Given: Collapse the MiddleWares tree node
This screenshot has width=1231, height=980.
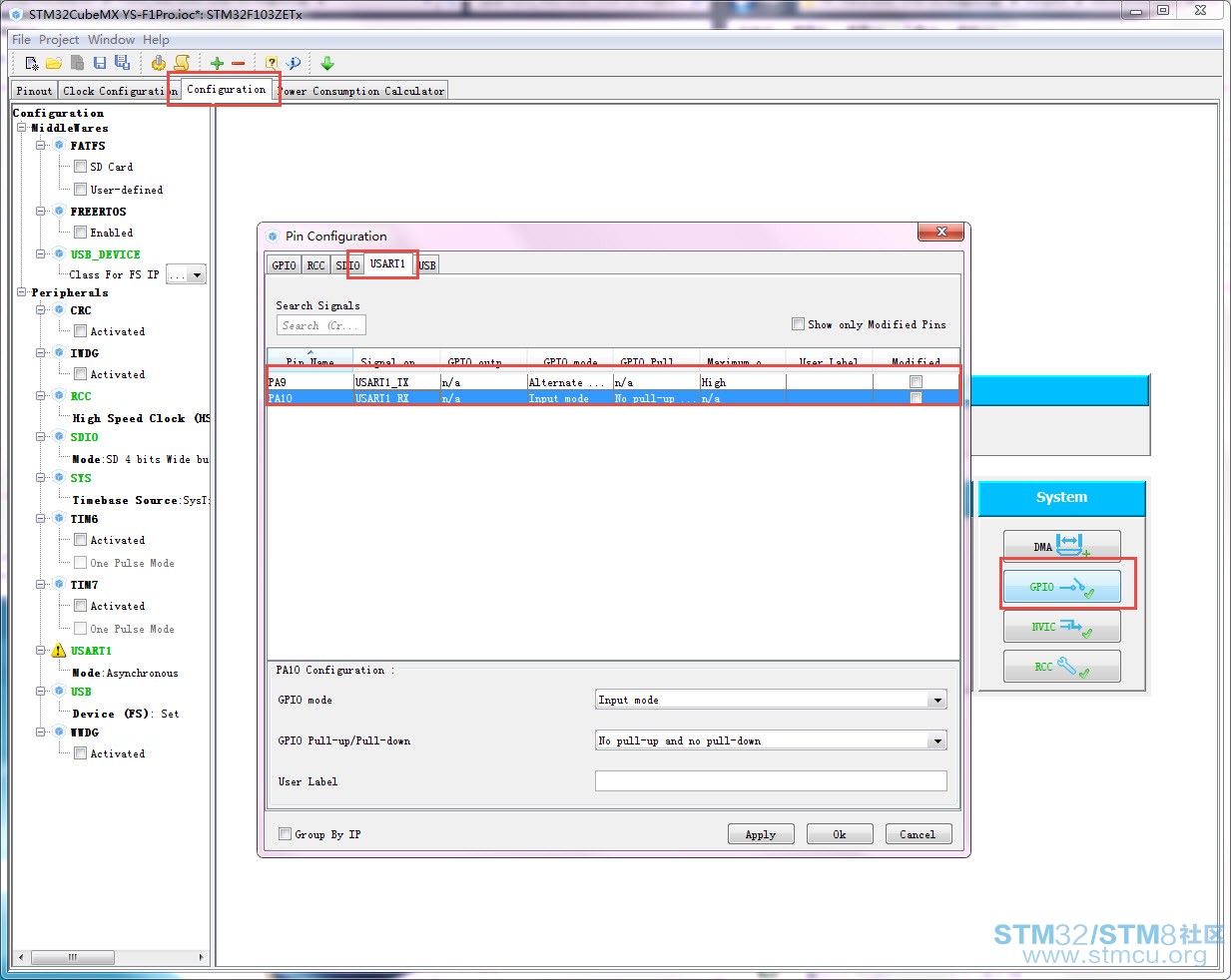Looking at the screenshot, I should click(x=22, y=128).
